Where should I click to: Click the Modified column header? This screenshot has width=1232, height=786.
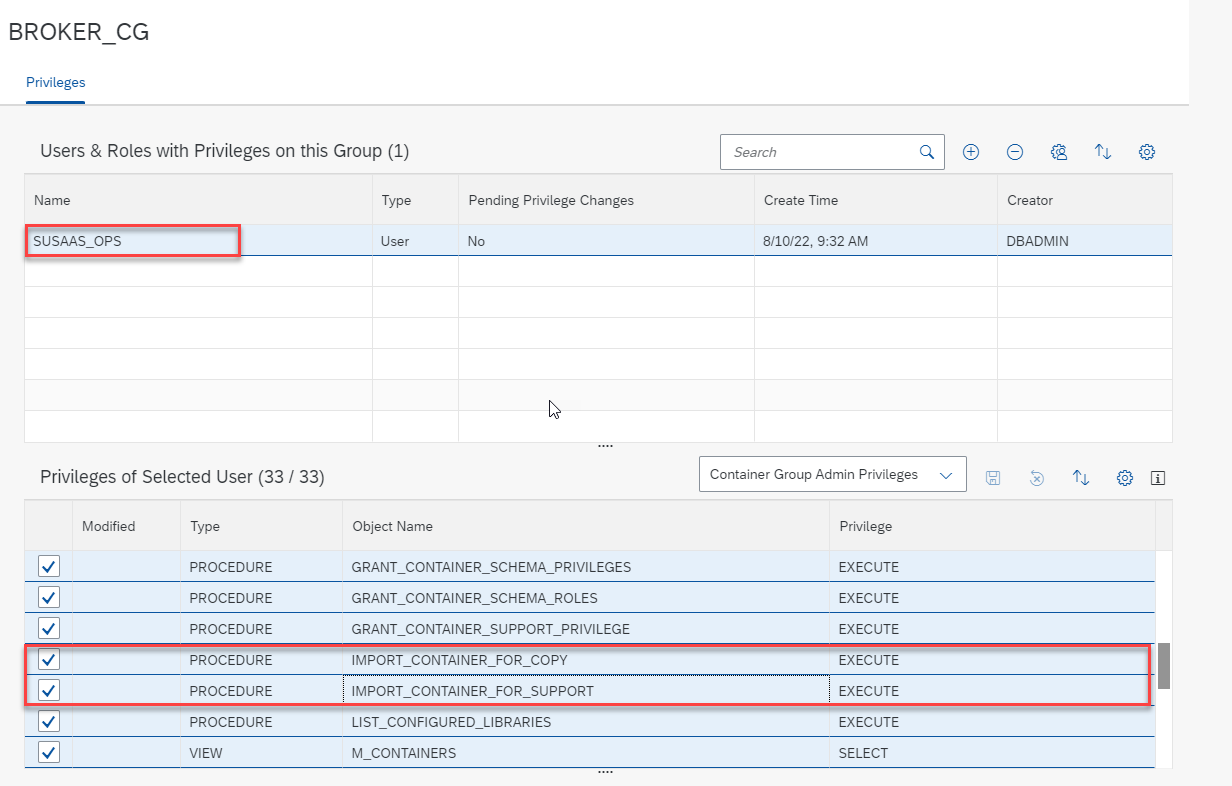click(126, 526)
